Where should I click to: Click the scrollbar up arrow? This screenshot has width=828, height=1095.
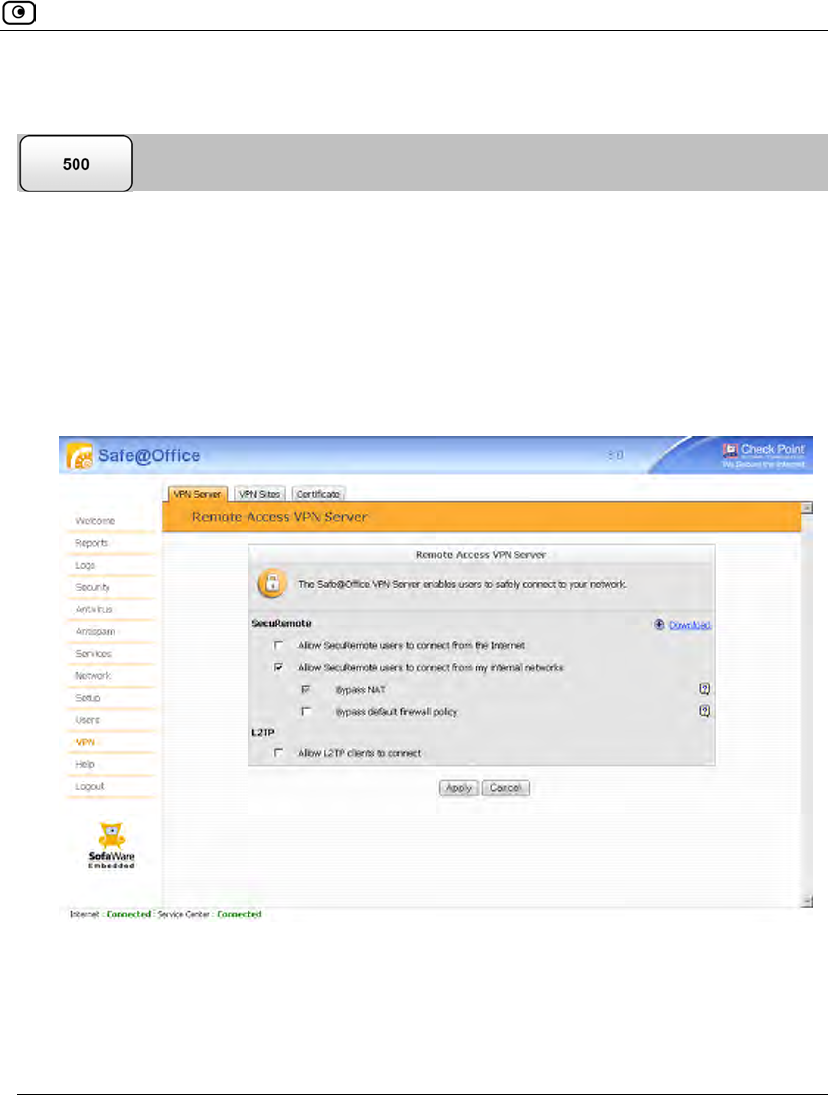point(807,508)
